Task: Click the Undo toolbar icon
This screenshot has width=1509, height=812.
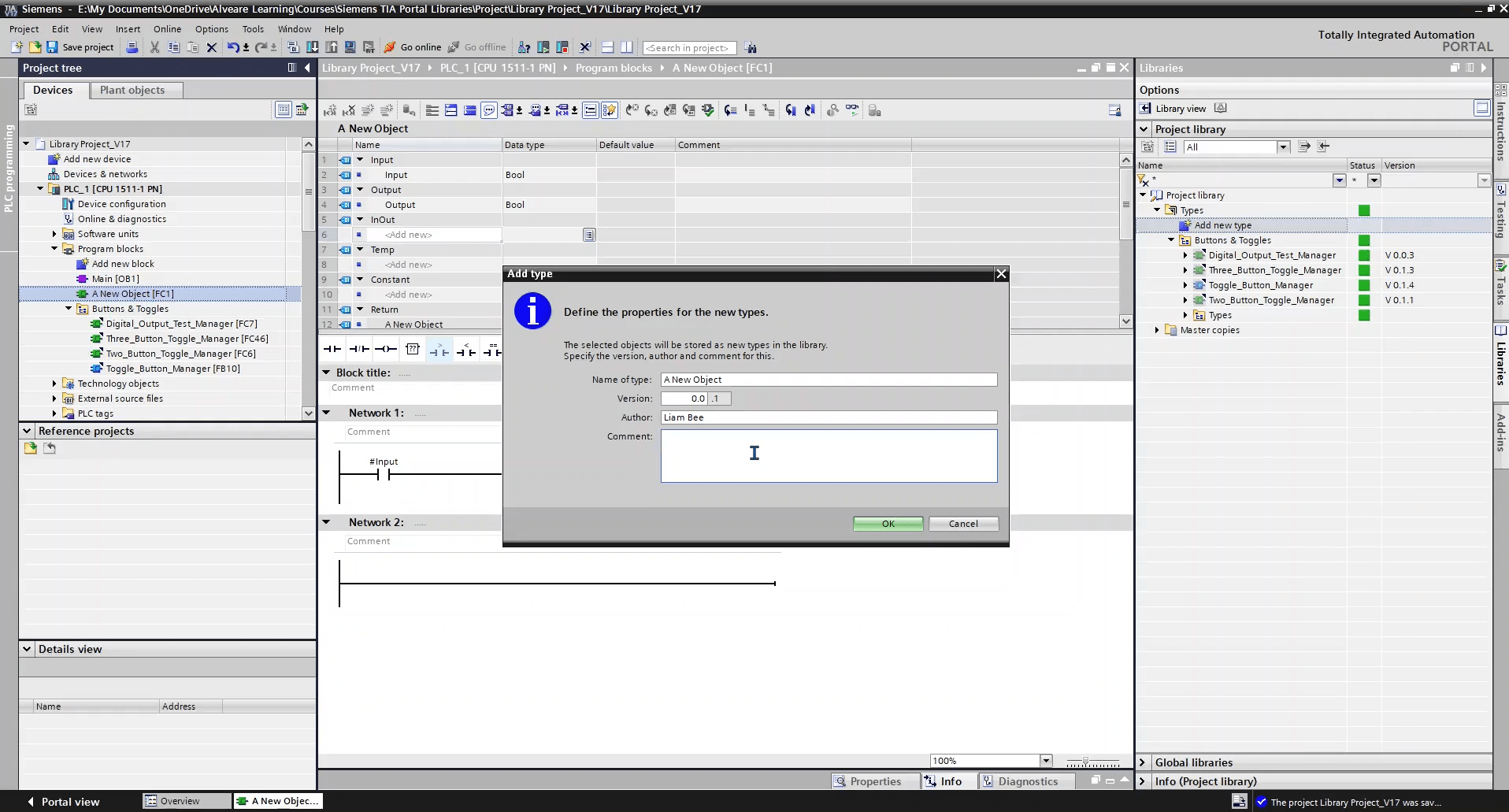Action: (233, 47)
